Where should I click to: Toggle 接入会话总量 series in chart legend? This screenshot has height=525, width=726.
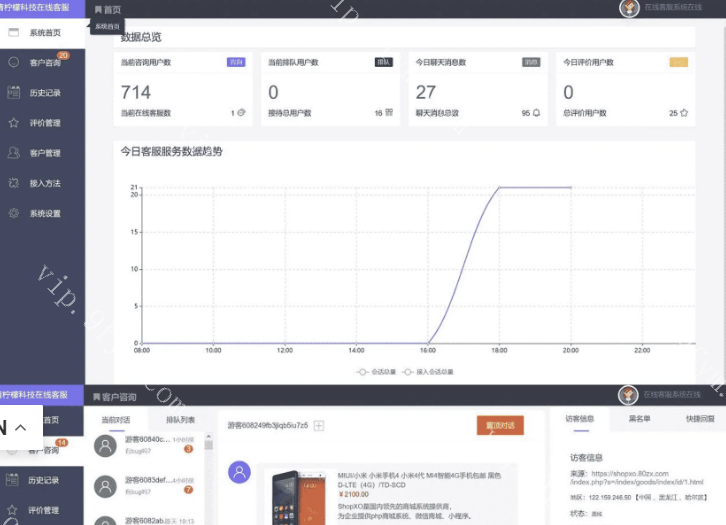(x=427, y=371)
